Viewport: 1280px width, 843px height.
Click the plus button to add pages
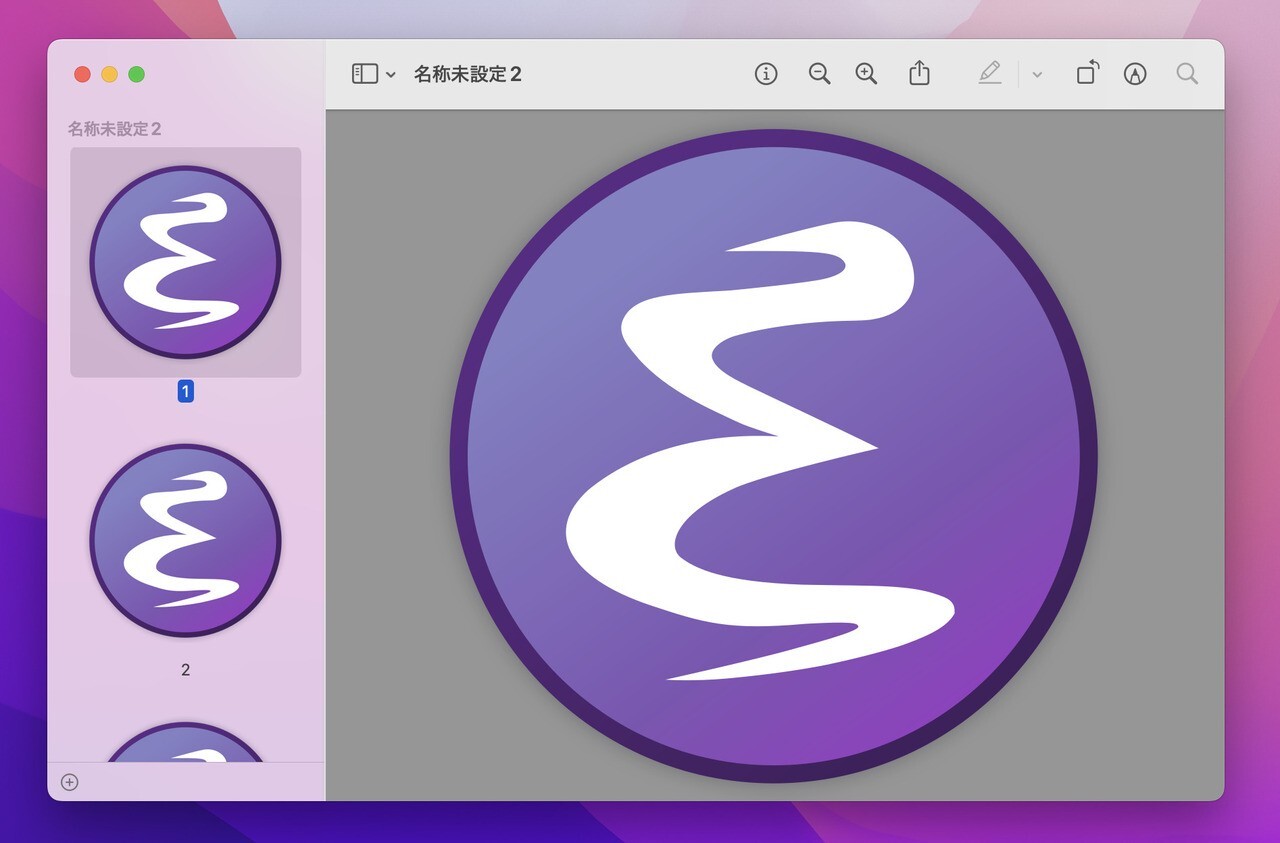pos(69,782)
